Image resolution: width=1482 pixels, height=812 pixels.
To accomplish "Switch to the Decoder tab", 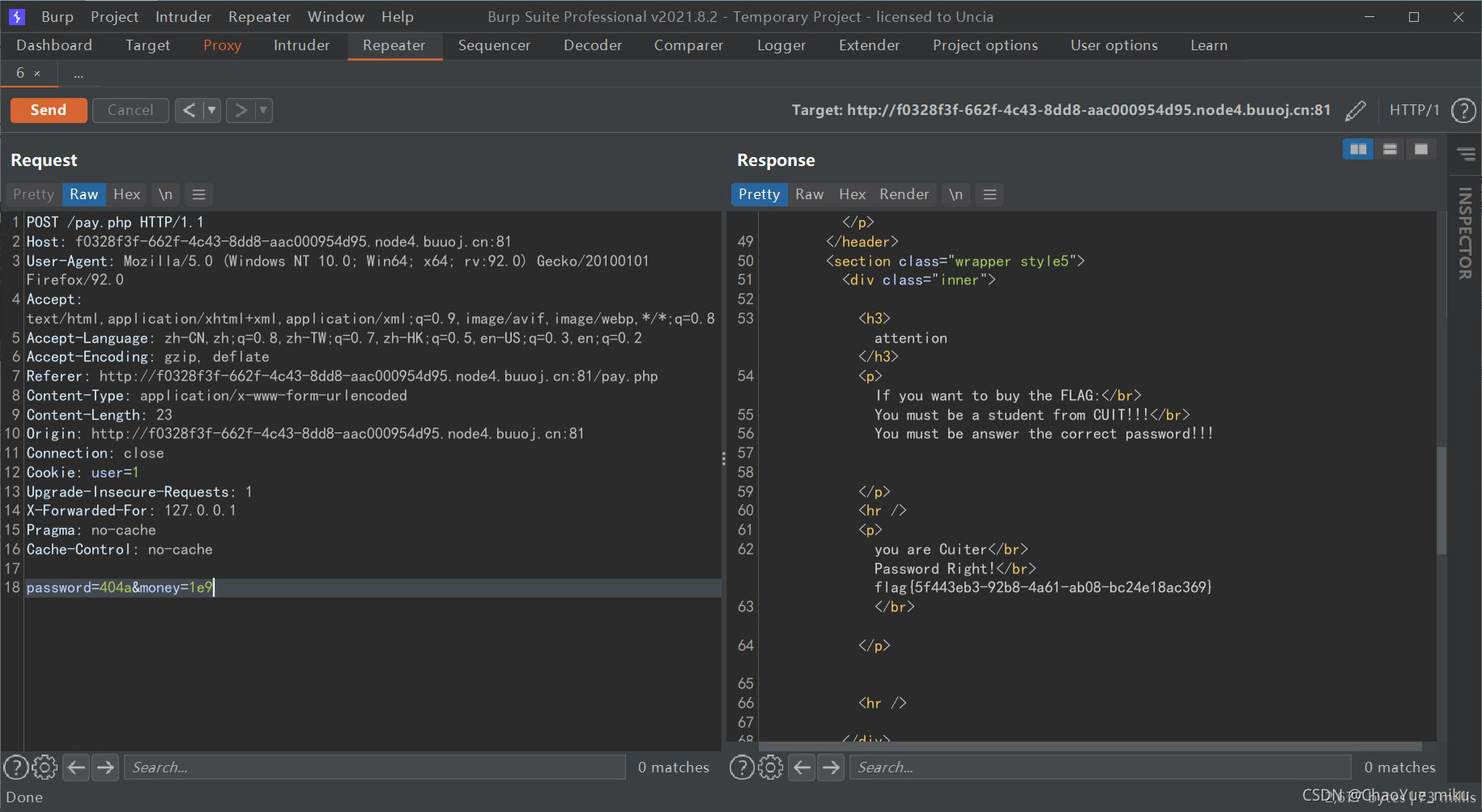I will pos(592,45).
